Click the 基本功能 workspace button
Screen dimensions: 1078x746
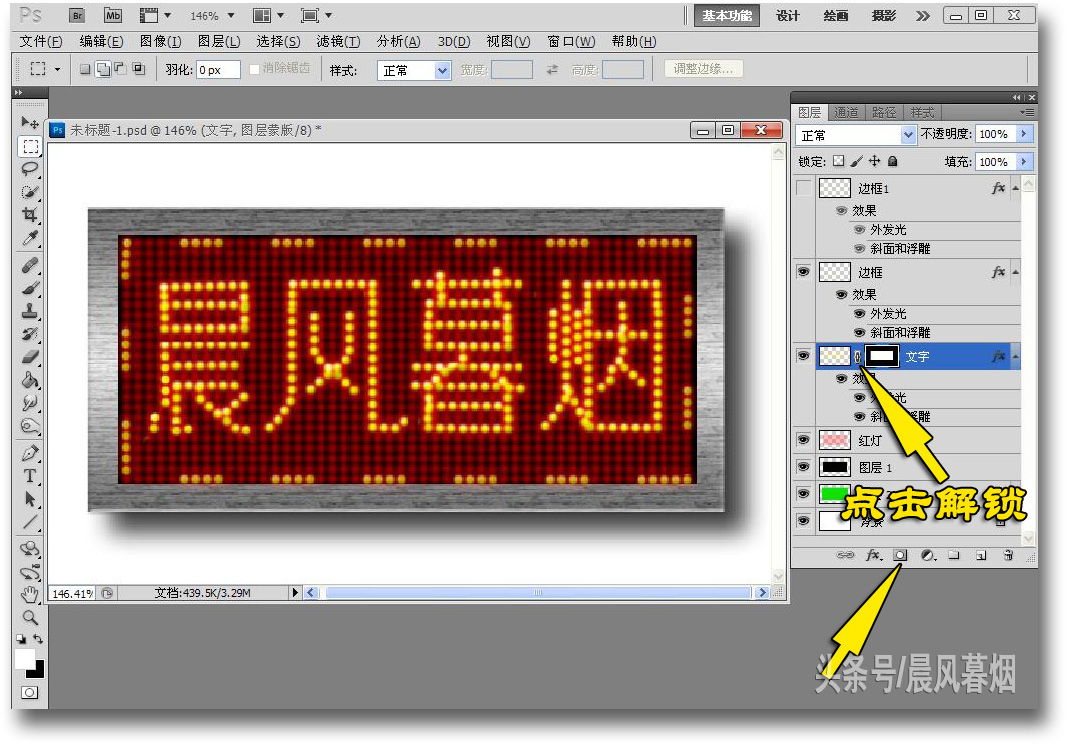pyautogui.click(x=726, y=15)
